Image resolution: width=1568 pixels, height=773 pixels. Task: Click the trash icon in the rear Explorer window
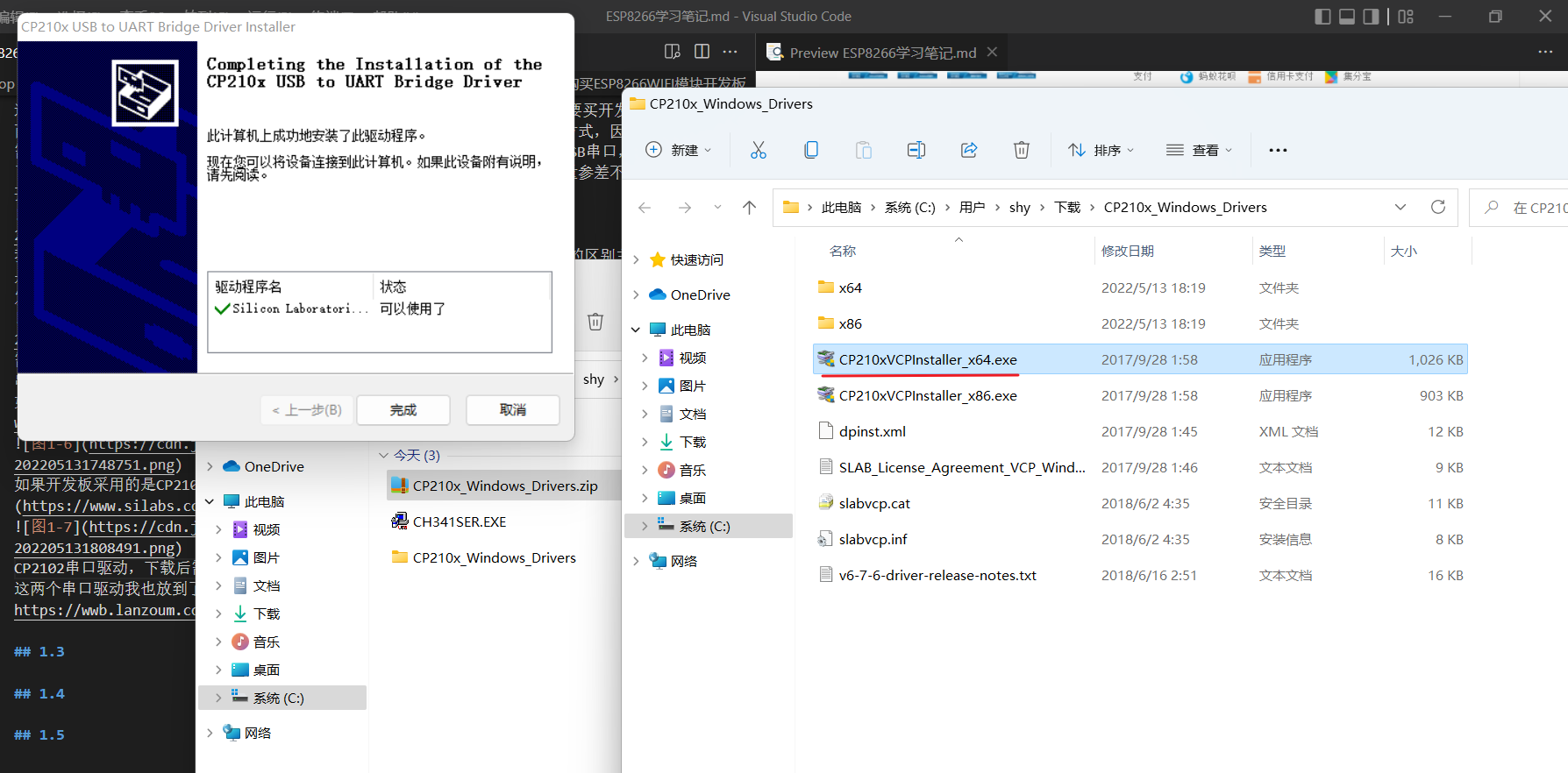pos(595,322)
